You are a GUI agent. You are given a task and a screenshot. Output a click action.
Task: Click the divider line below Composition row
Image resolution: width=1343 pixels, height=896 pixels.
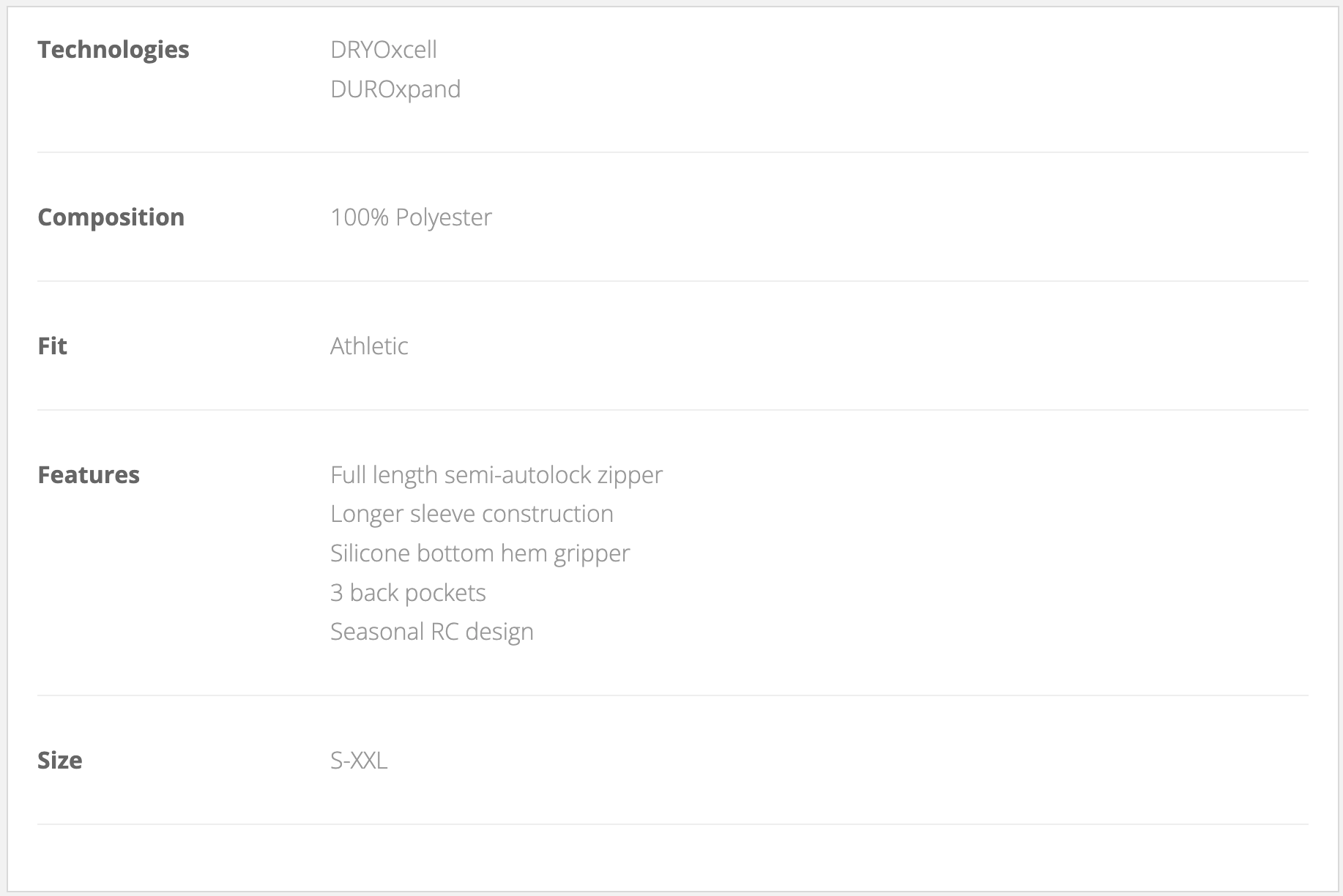(x=672, y=281)
